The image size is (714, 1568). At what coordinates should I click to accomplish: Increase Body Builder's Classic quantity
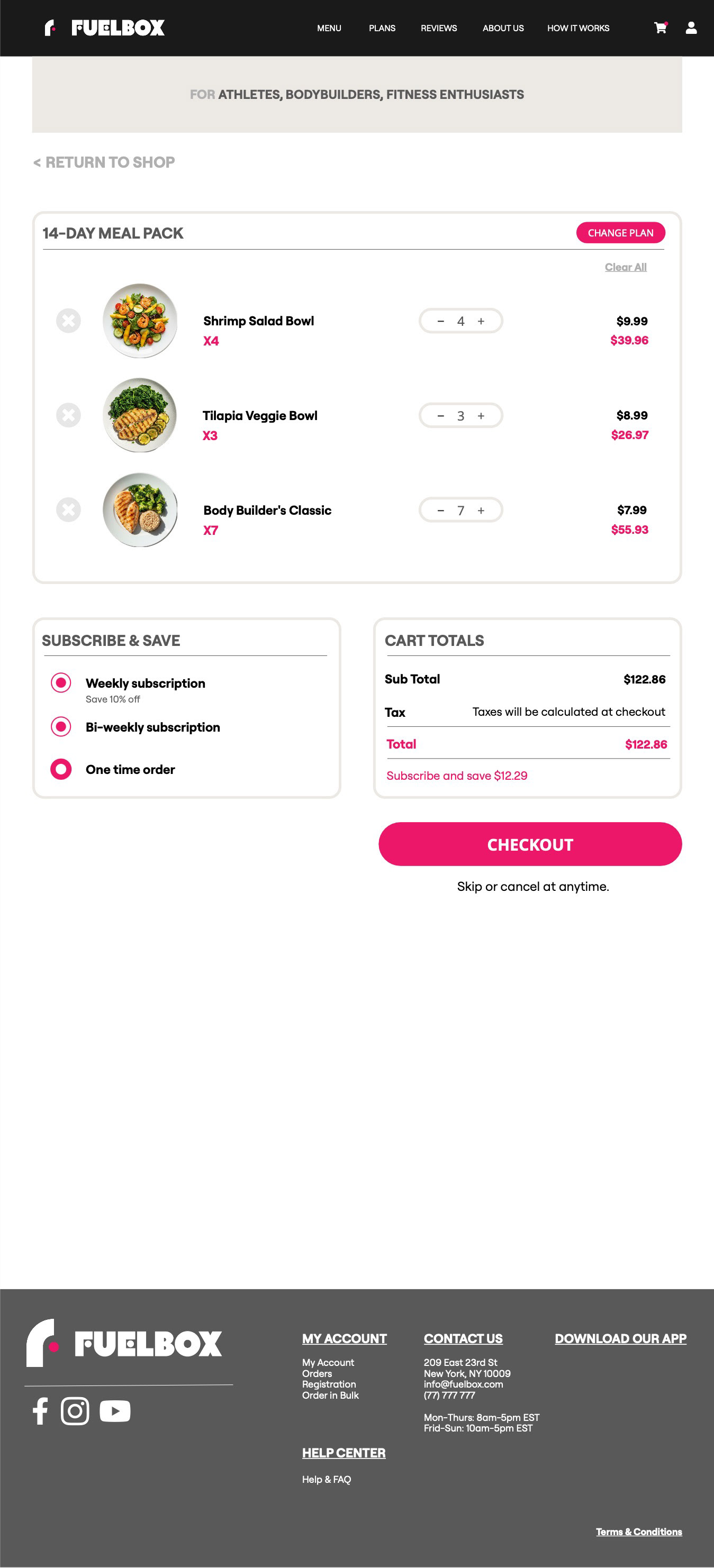coord(481,510)
